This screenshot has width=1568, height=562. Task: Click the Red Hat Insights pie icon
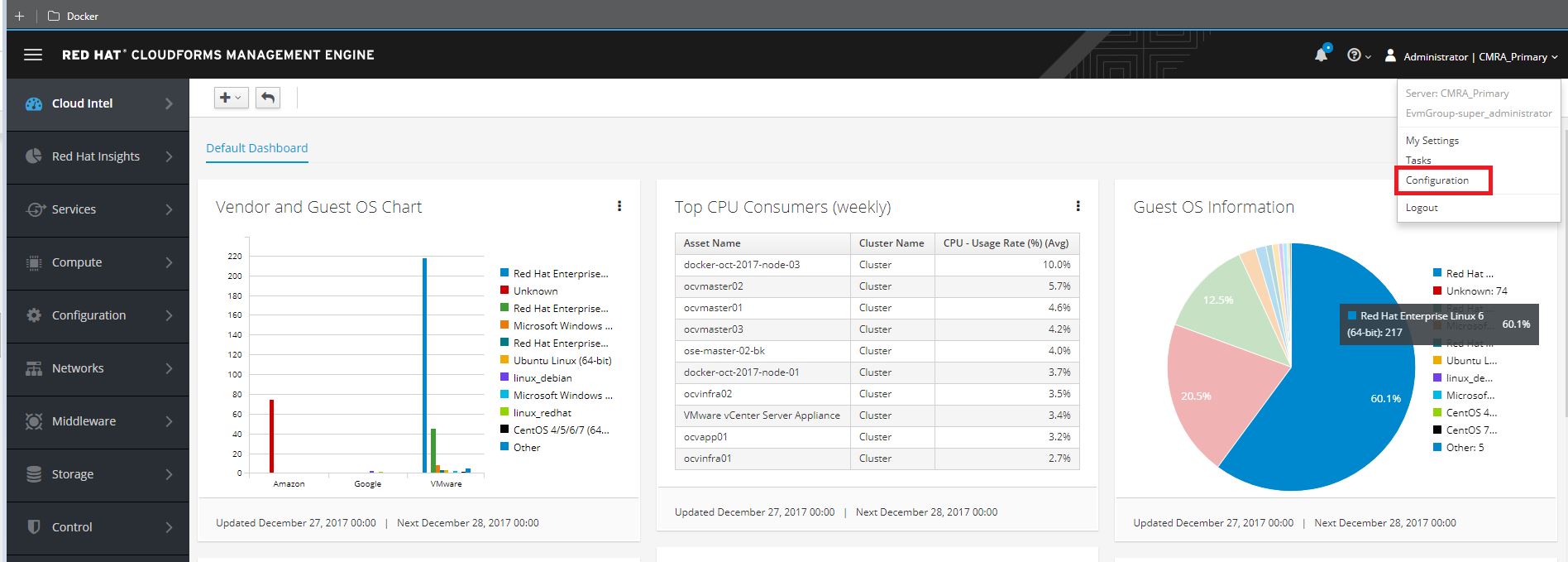(34, 156)
